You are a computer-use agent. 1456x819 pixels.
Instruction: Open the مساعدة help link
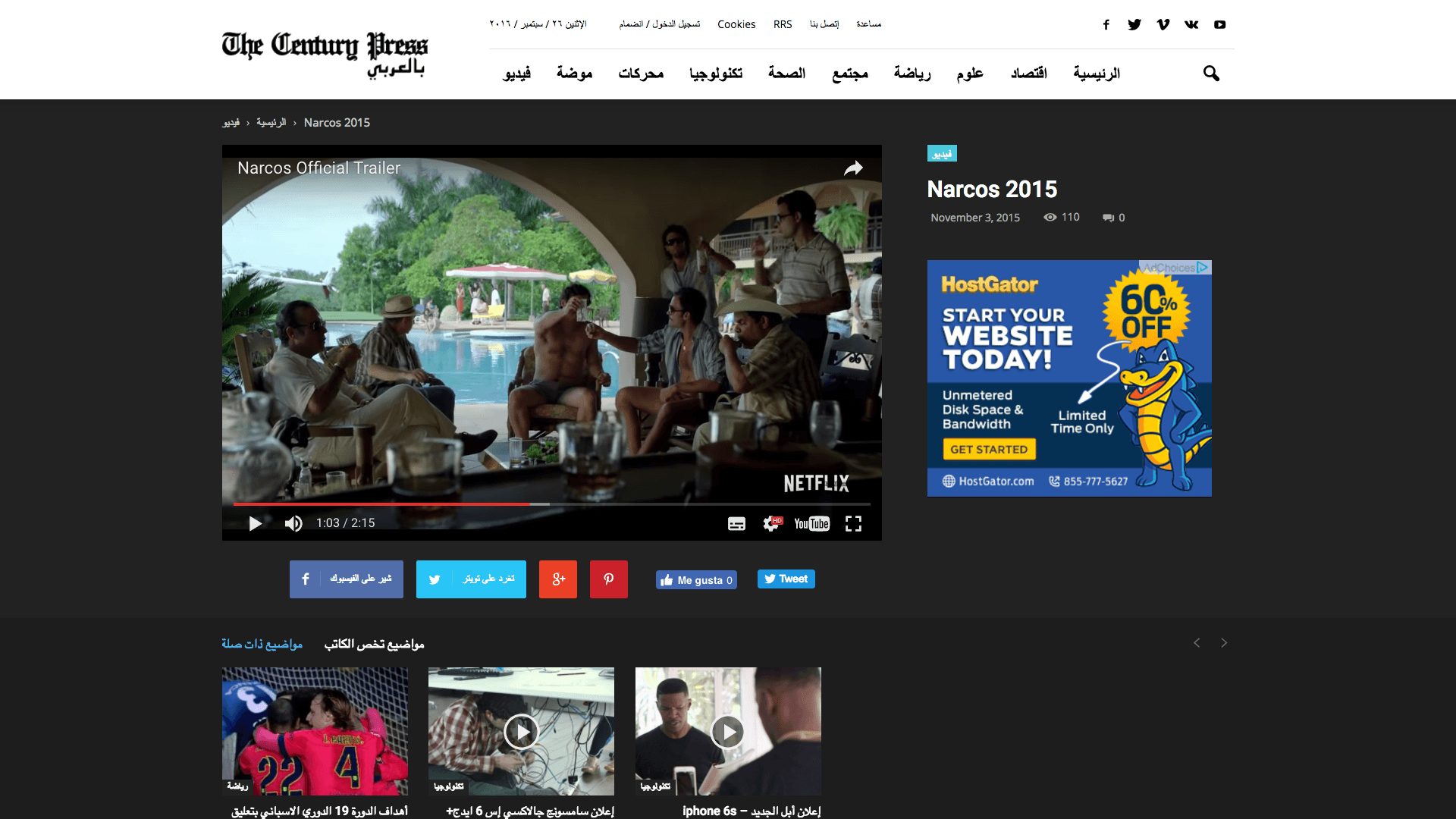869,24
